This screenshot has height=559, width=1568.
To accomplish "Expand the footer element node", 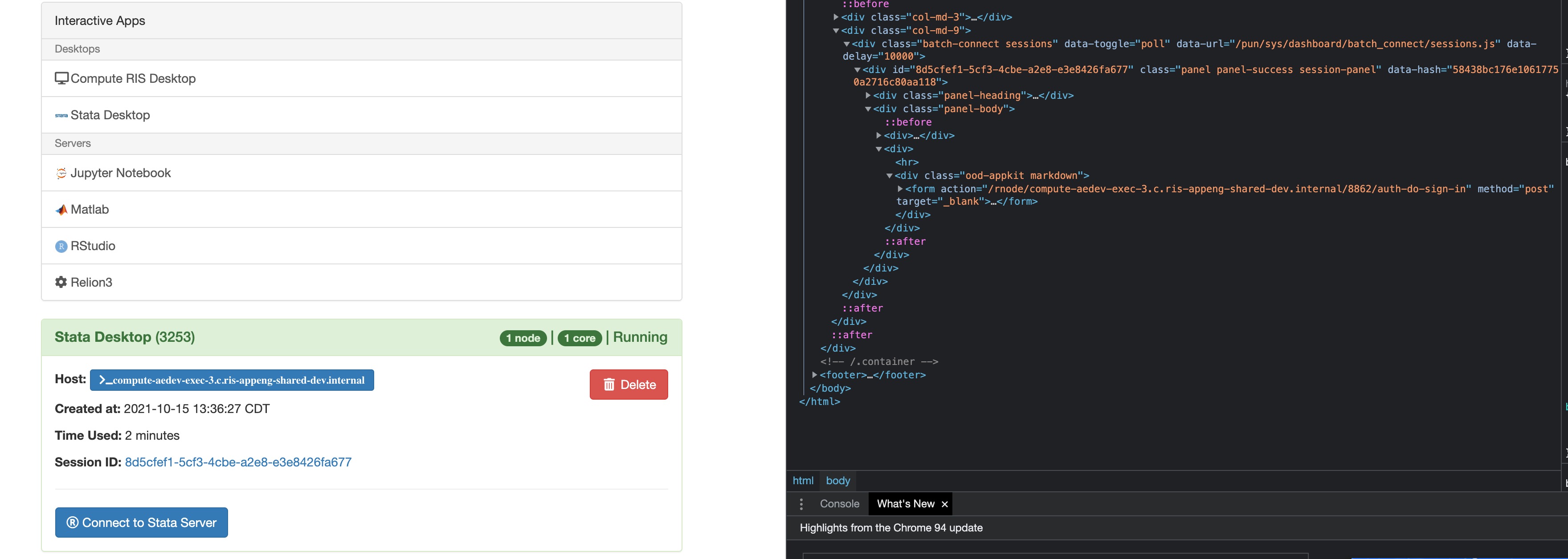I will (x=814, y=375).
